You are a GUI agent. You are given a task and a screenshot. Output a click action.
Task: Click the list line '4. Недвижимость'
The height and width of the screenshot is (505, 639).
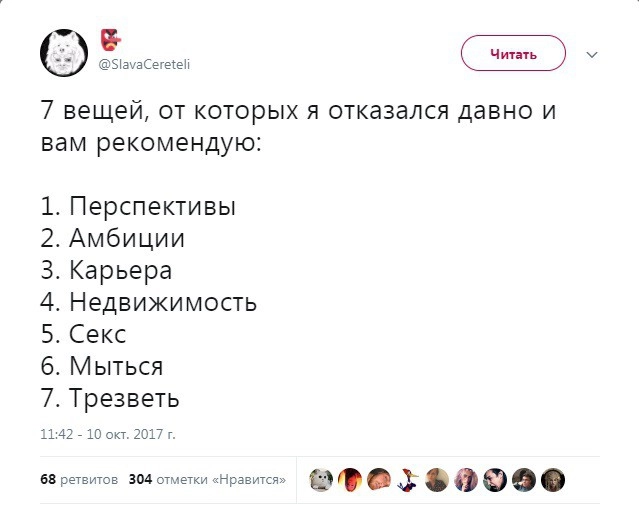(148, 302)
